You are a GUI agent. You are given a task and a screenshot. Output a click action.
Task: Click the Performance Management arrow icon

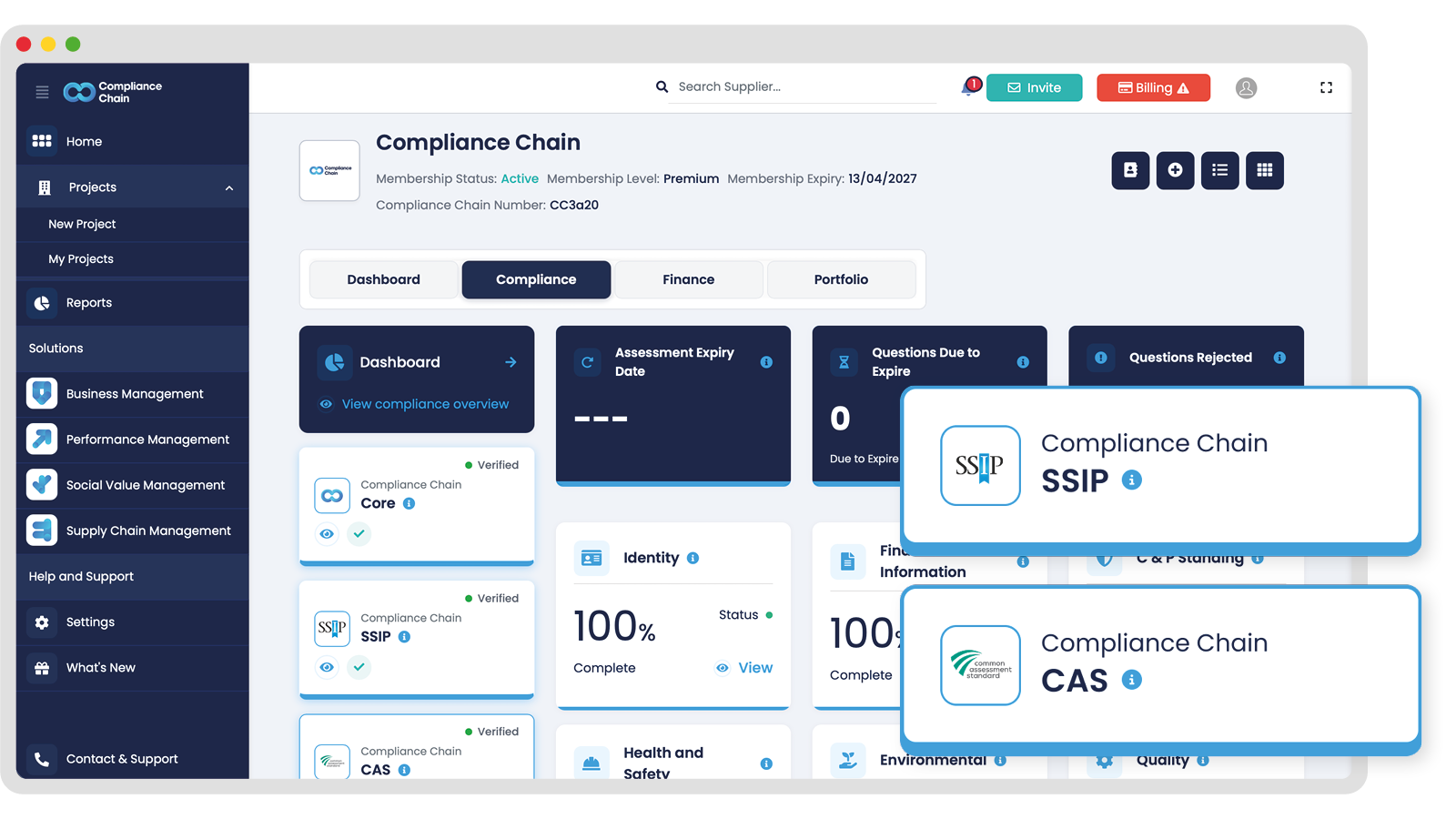click(42, 439)
